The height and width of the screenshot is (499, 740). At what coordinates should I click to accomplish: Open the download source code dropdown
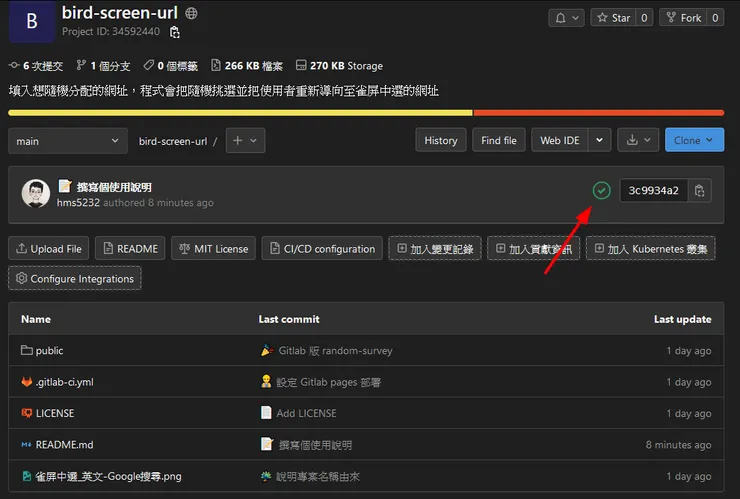(638, 140)
